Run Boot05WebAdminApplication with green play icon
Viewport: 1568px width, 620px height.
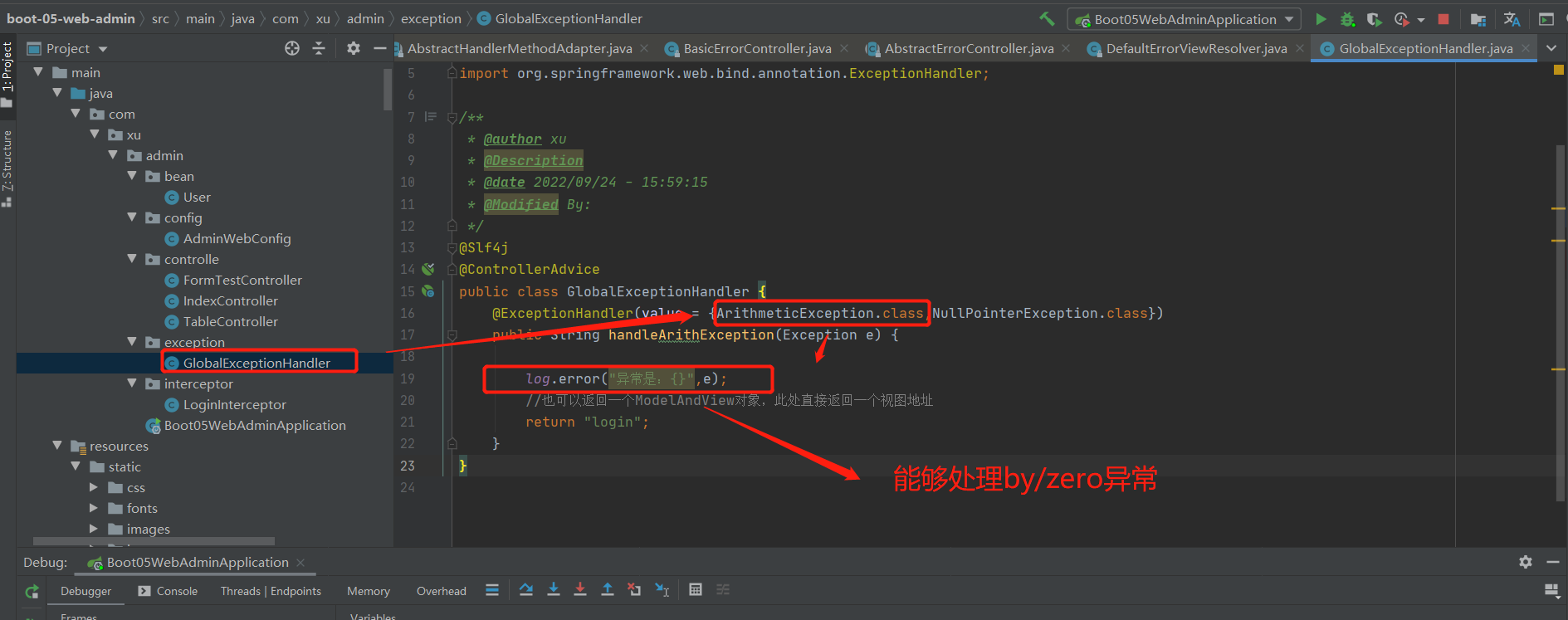click(x=1321, y=18)
